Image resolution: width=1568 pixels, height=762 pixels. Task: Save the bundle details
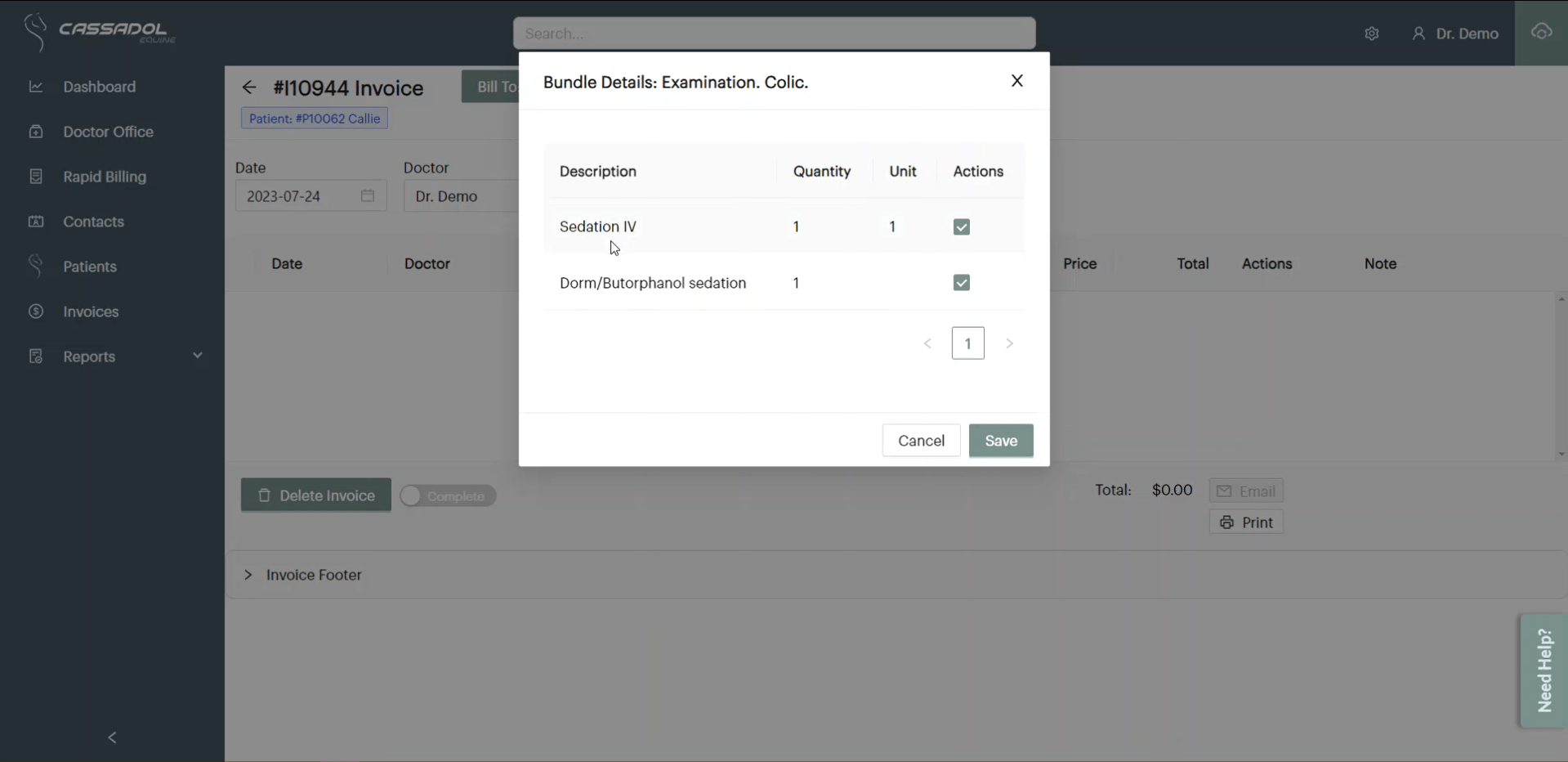pos(1000,441)
